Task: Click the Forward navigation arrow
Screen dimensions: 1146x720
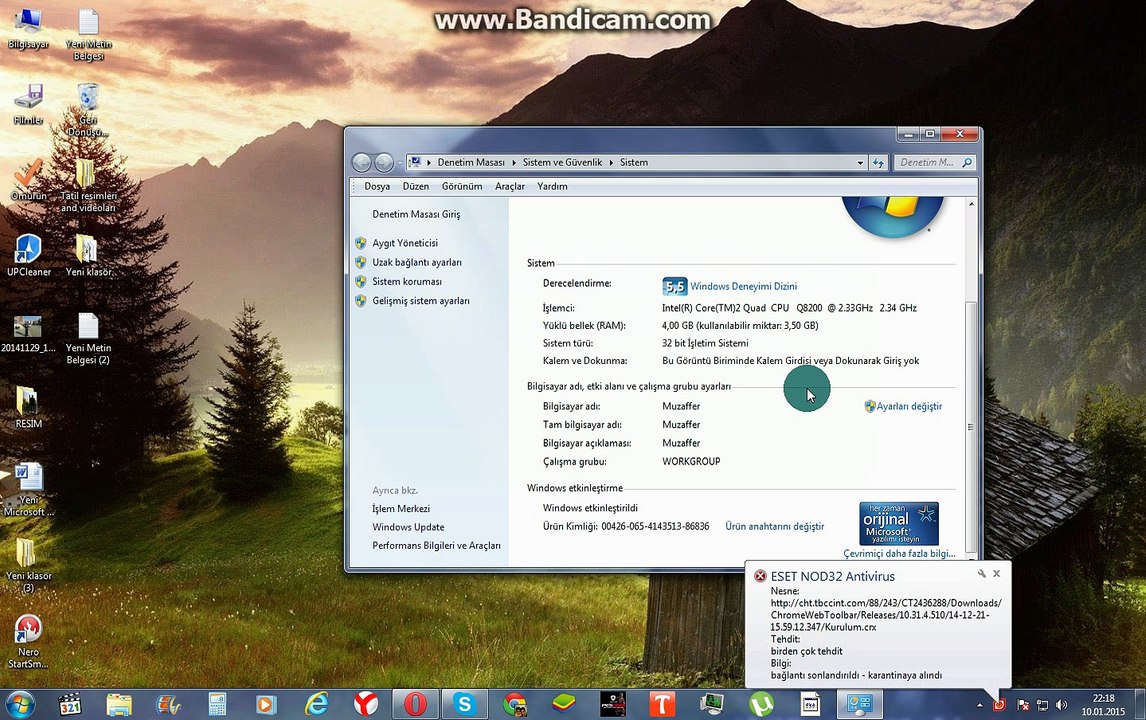Action: [384, 162]
